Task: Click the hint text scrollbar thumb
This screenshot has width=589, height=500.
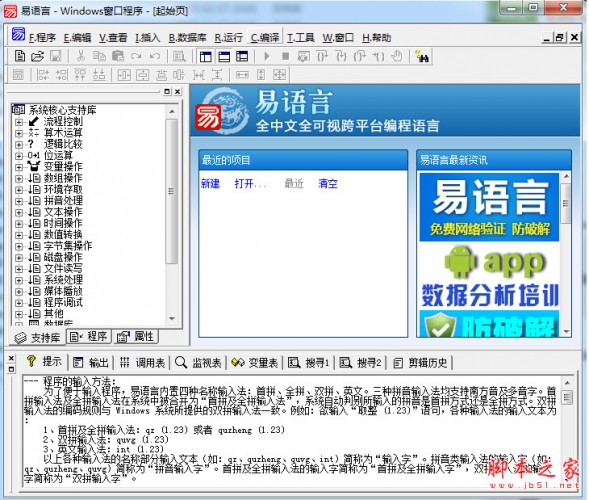Action: pyautogui.click(x=567, y=397)
